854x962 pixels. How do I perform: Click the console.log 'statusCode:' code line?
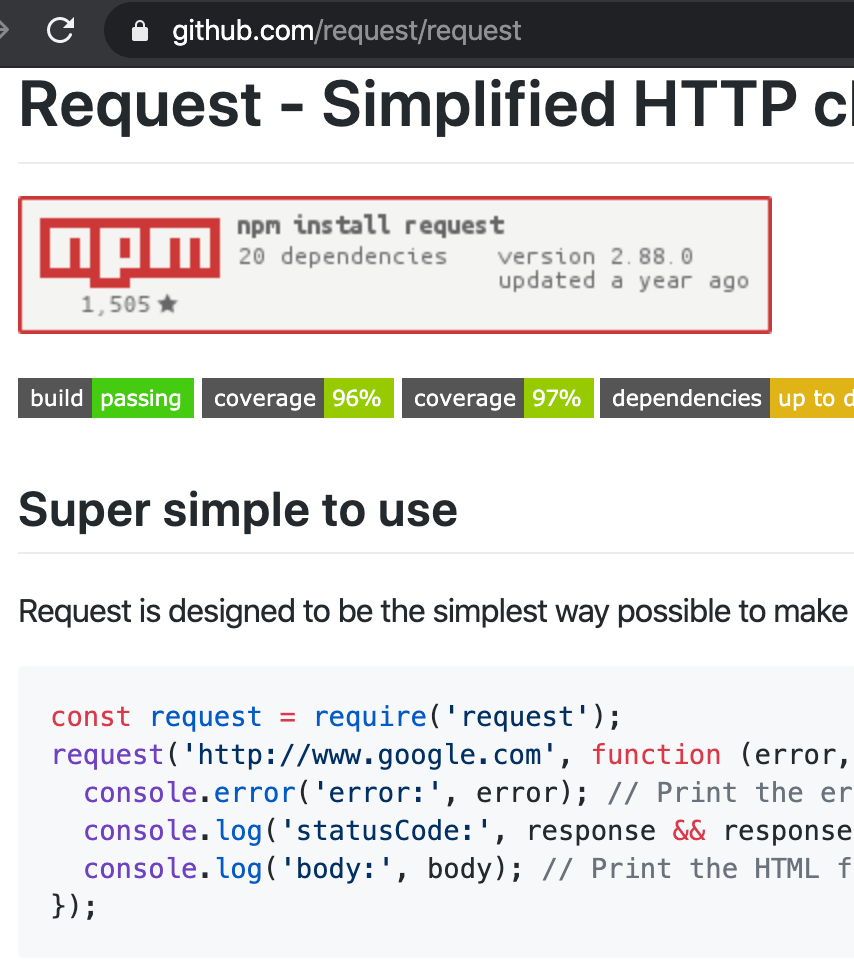point(469,831)
